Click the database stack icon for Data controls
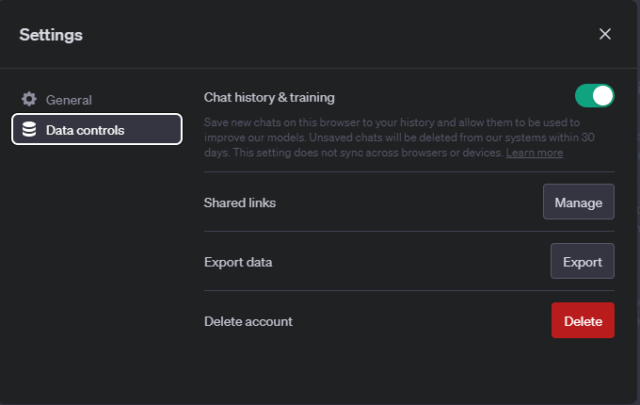Screen dimensions: 640x405 click(x=29, y=130)
